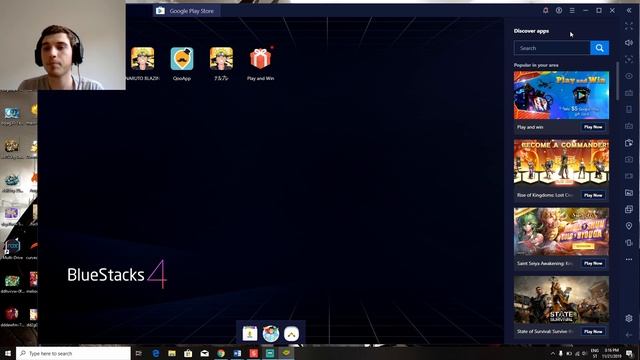Open BlueStacks notifications bell
The height and width of the screenshot is (360, 640).
545,11
